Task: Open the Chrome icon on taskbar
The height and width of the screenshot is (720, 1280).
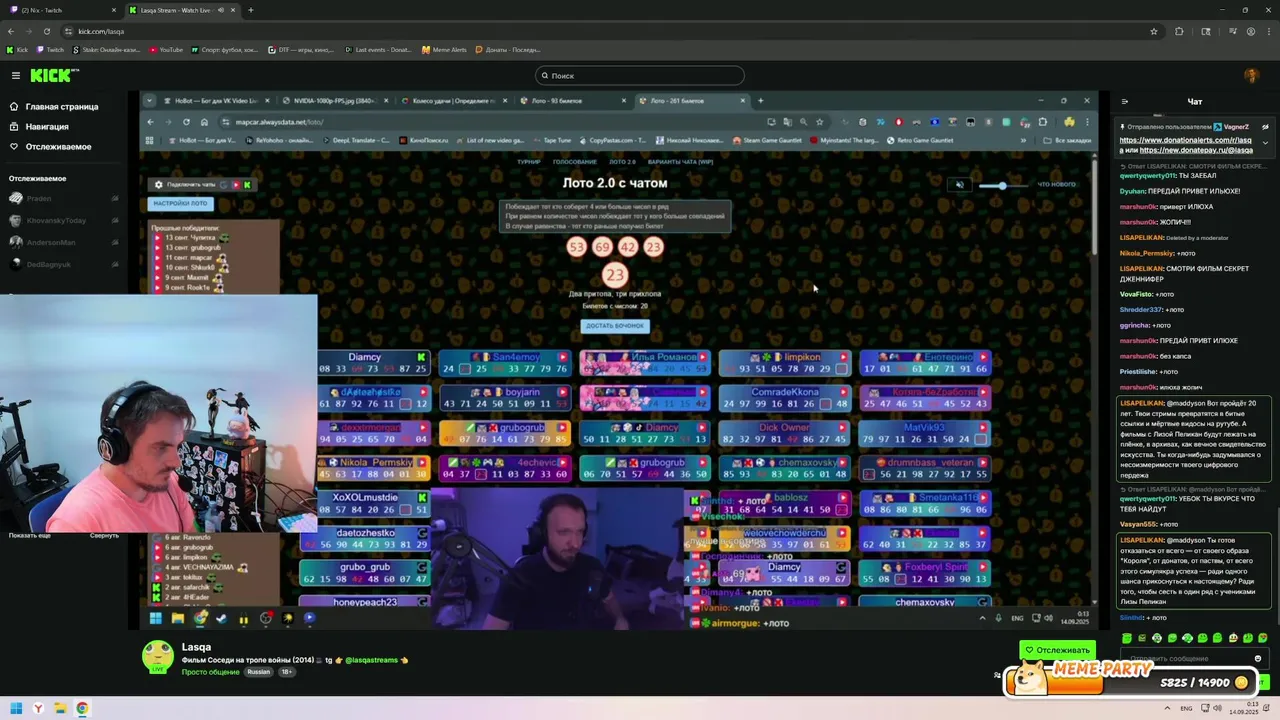Action: click(82, 708)
